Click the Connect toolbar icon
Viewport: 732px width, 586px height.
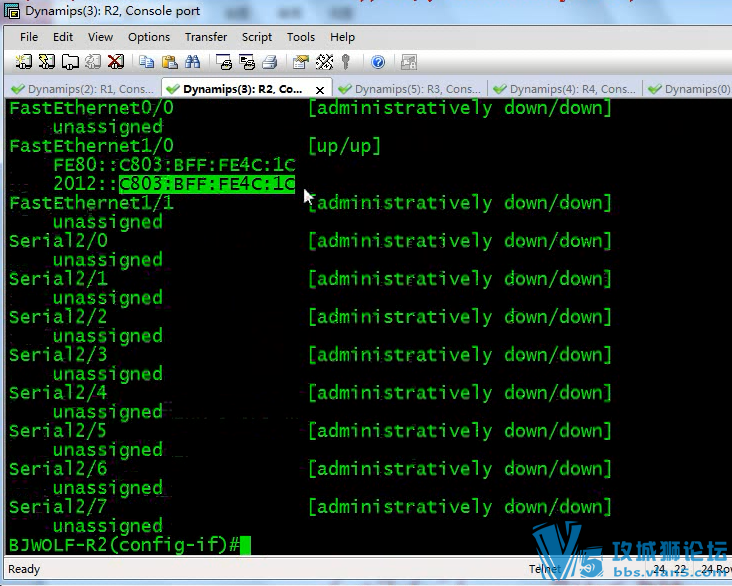pos(23,62)
